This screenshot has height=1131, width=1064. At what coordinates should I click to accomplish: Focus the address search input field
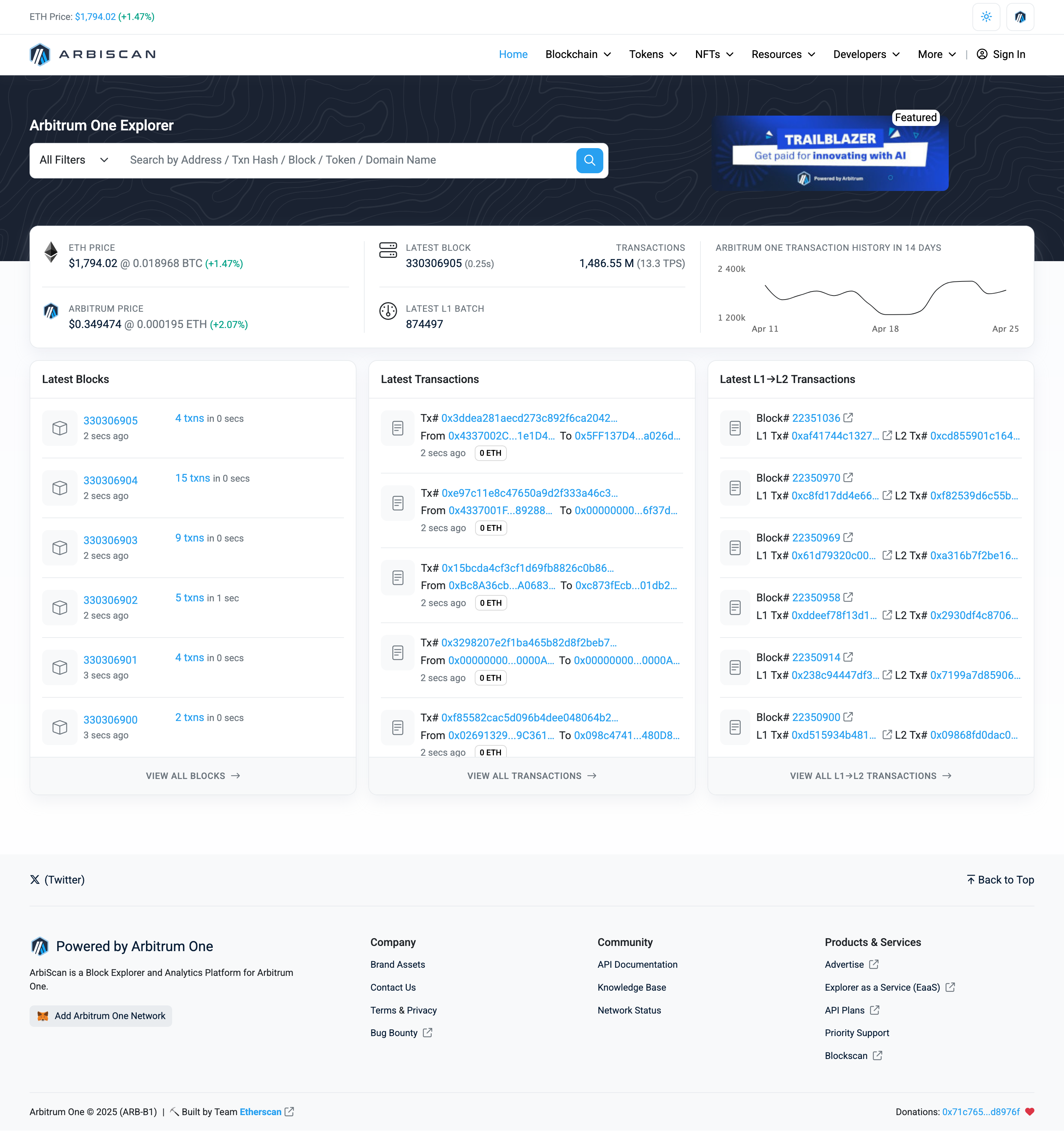click(347, 160)
